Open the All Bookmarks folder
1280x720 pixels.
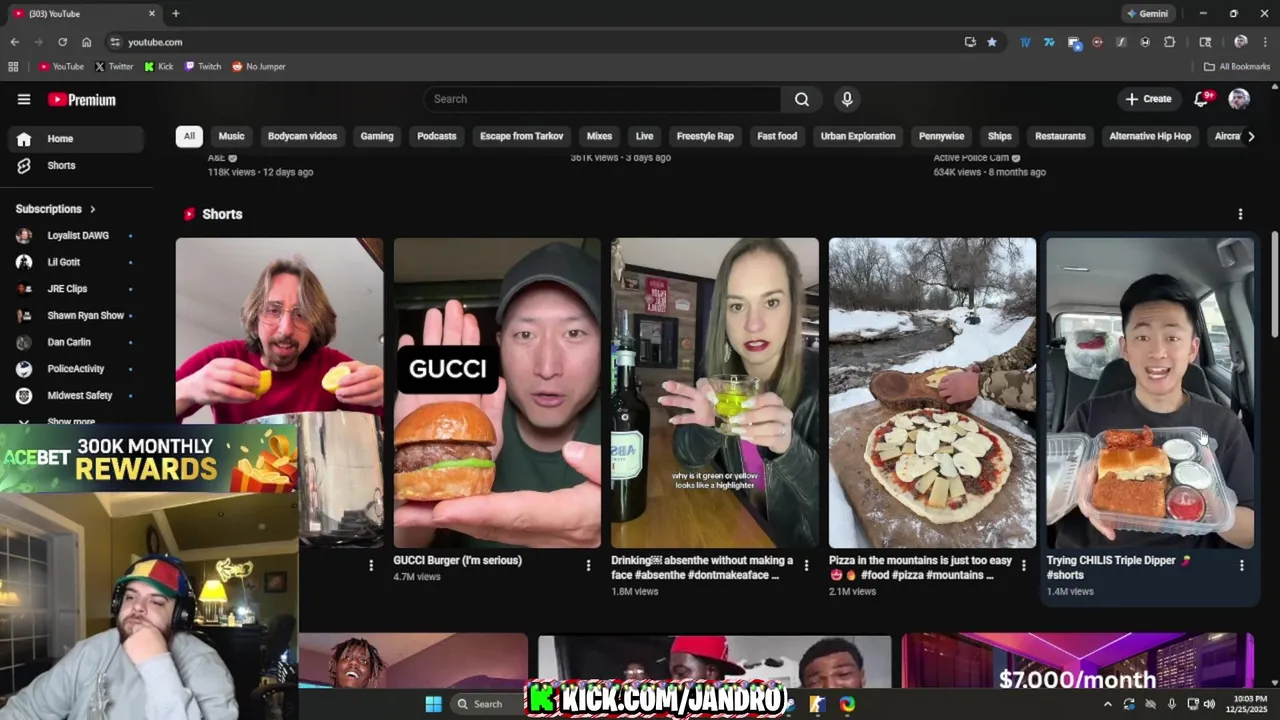click(1237, 67)
